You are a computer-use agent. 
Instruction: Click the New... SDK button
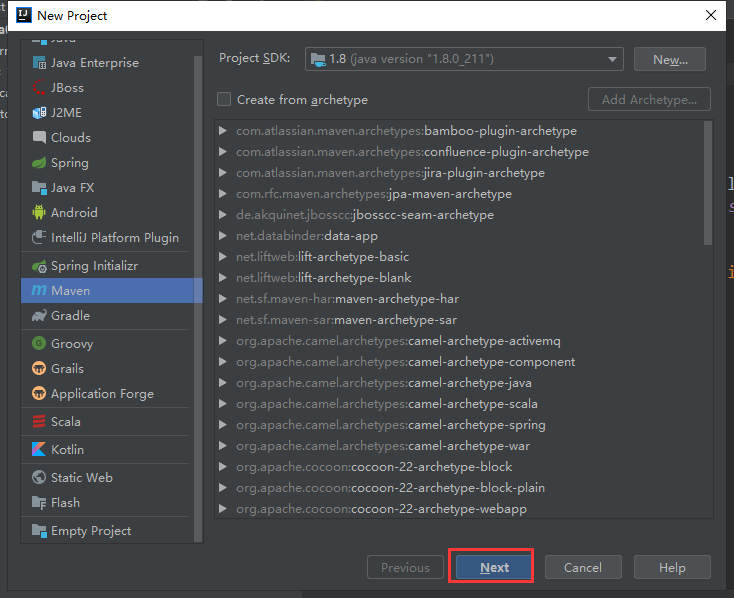pos(670,59)
